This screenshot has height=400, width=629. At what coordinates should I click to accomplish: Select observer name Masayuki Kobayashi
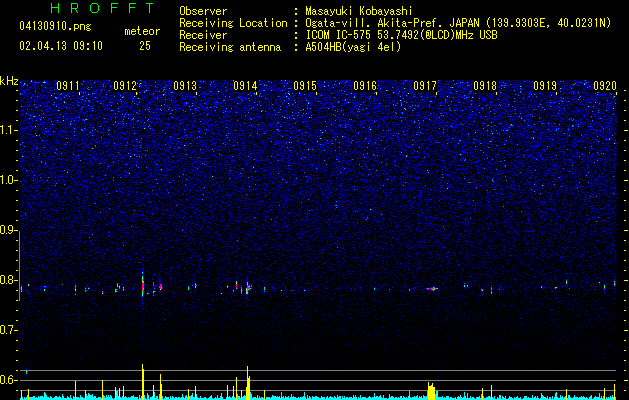pyautogui.click(x=359, y=11)
